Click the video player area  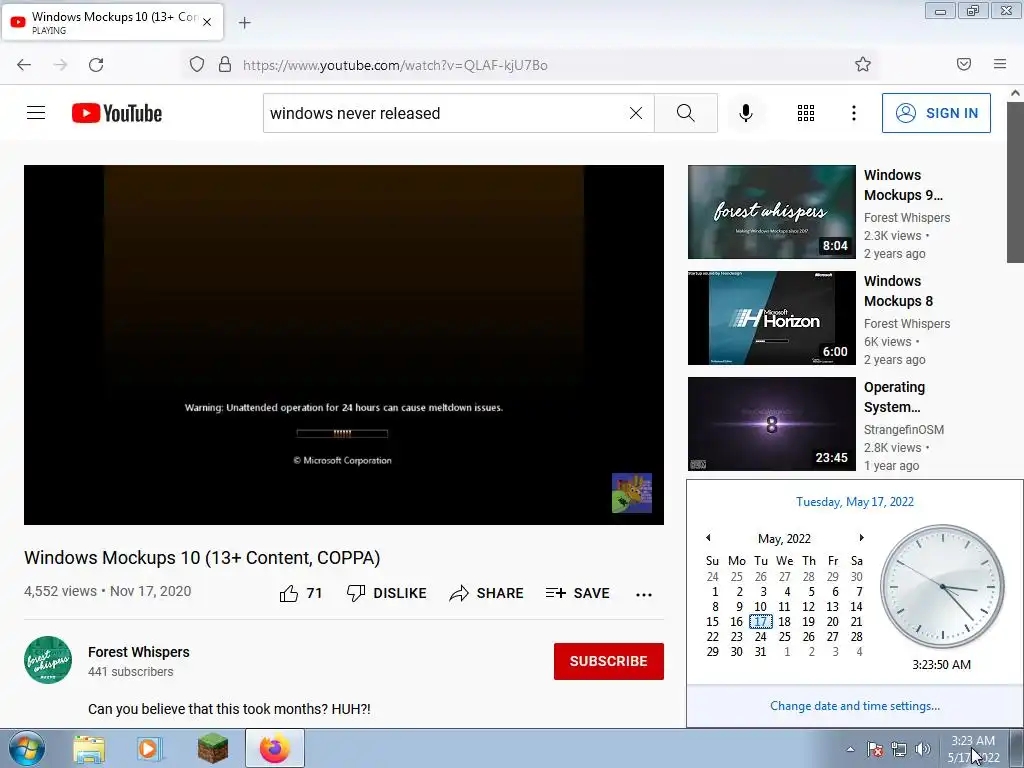(344, 344)
